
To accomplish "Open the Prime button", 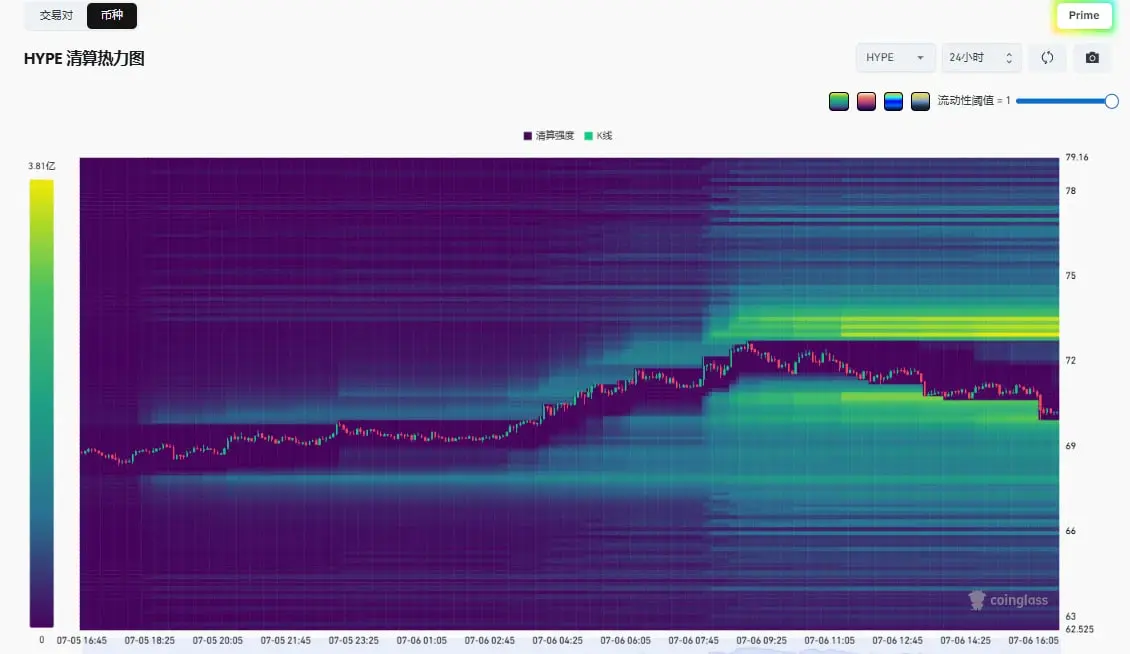I will [x=1084, y=15].
